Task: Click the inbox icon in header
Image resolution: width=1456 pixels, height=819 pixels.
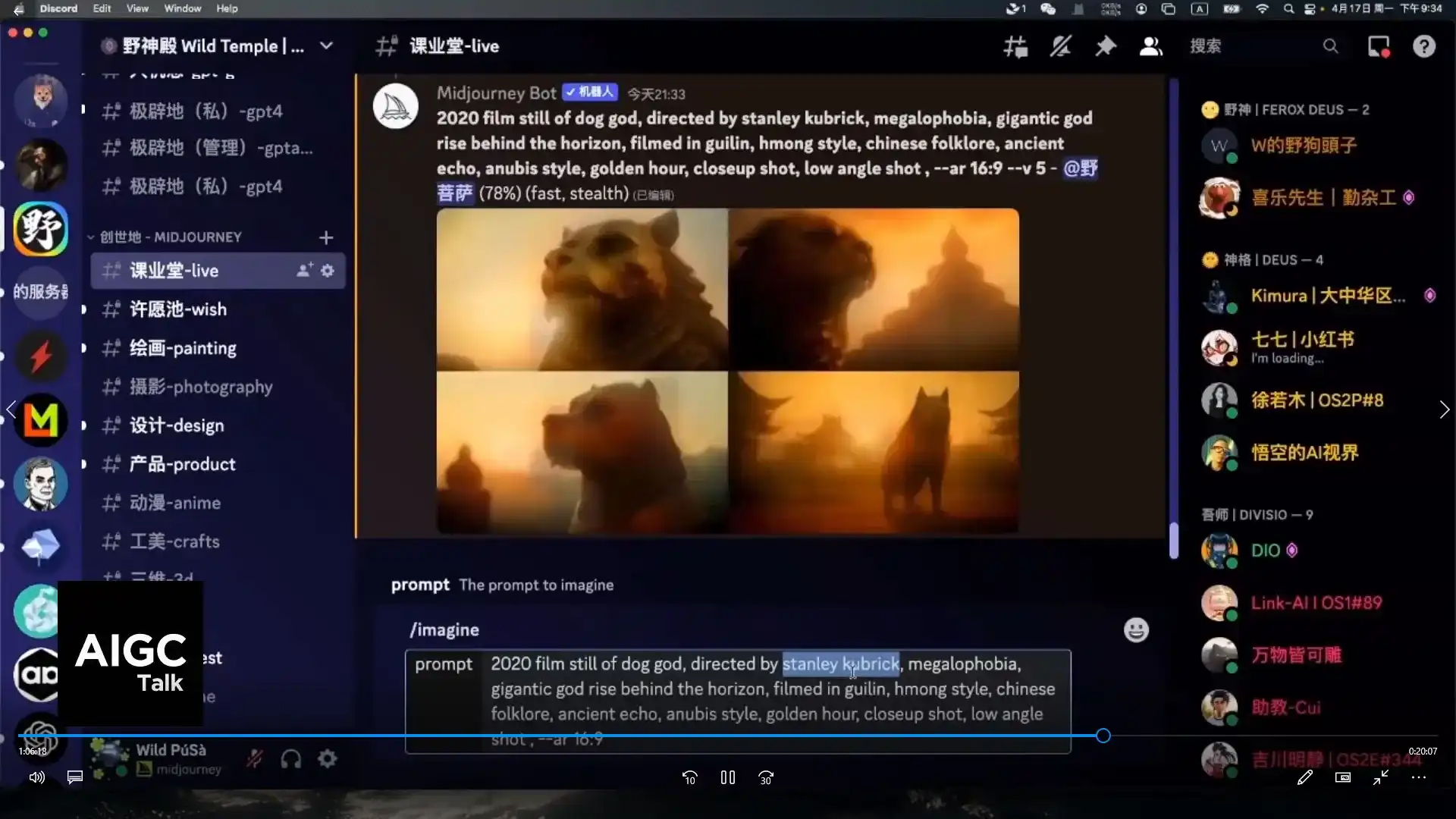Action: pos(1379,46)
